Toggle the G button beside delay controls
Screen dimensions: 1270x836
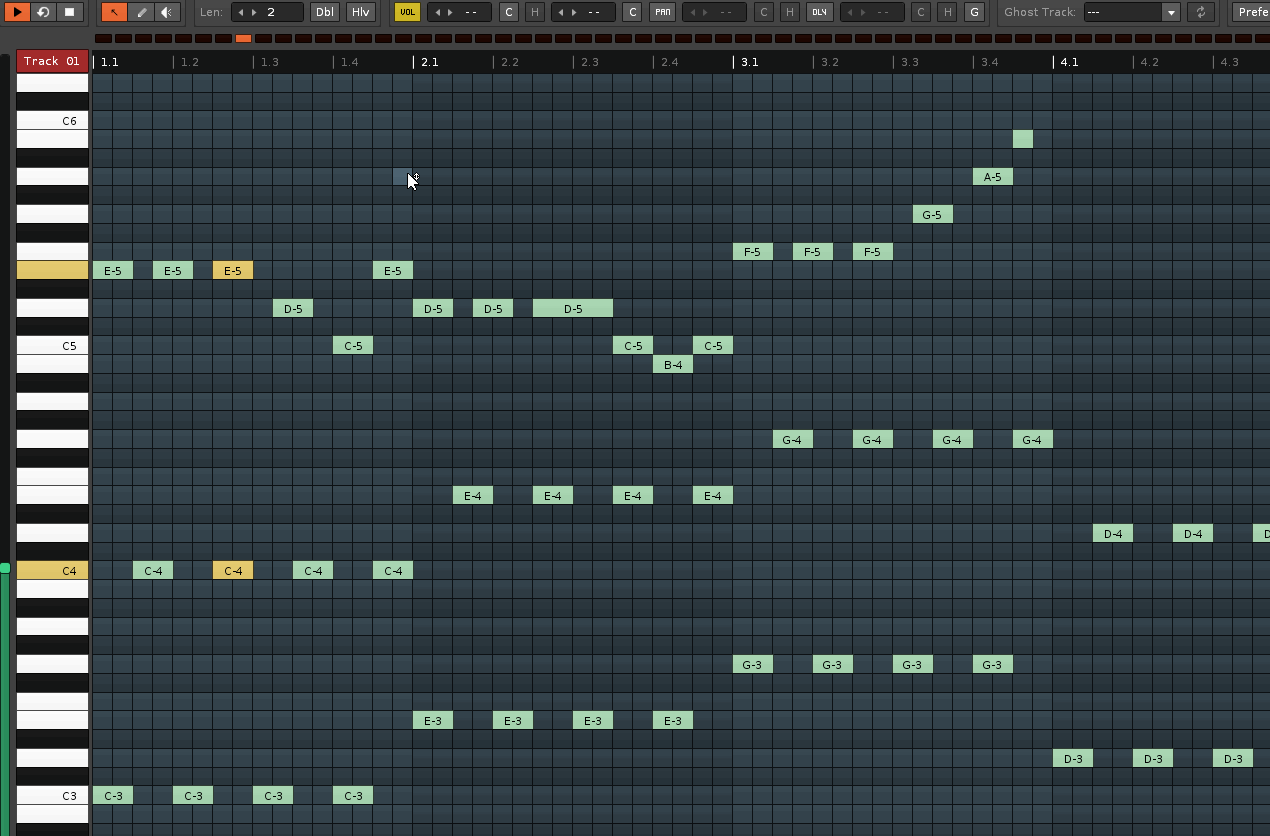coord(974,12)
